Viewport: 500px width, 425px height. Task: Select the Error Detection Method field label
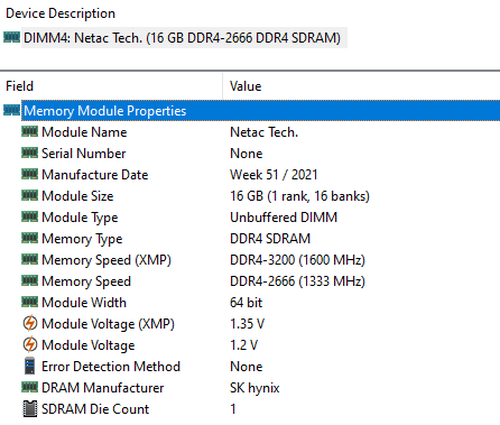[x=111, y=367]
